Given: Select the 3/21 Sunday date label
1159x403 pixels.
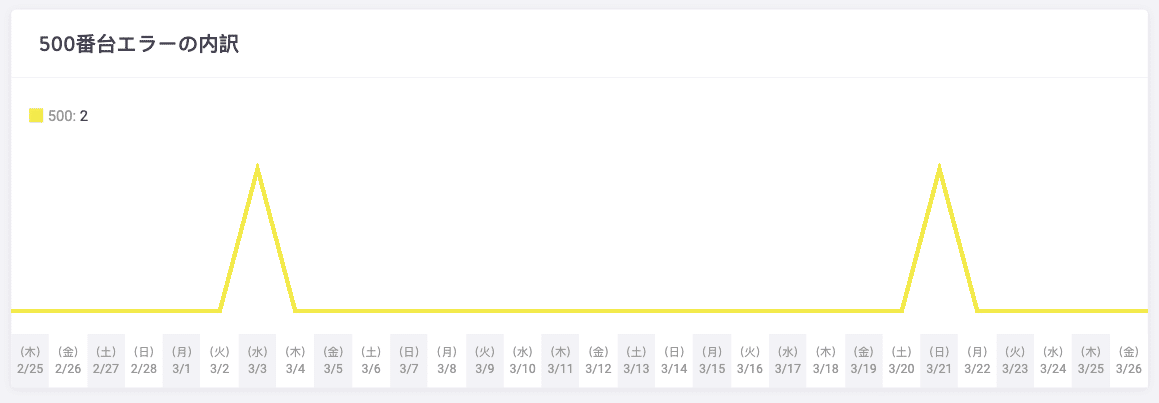Looking at the screenshot, I should [939, 360].
